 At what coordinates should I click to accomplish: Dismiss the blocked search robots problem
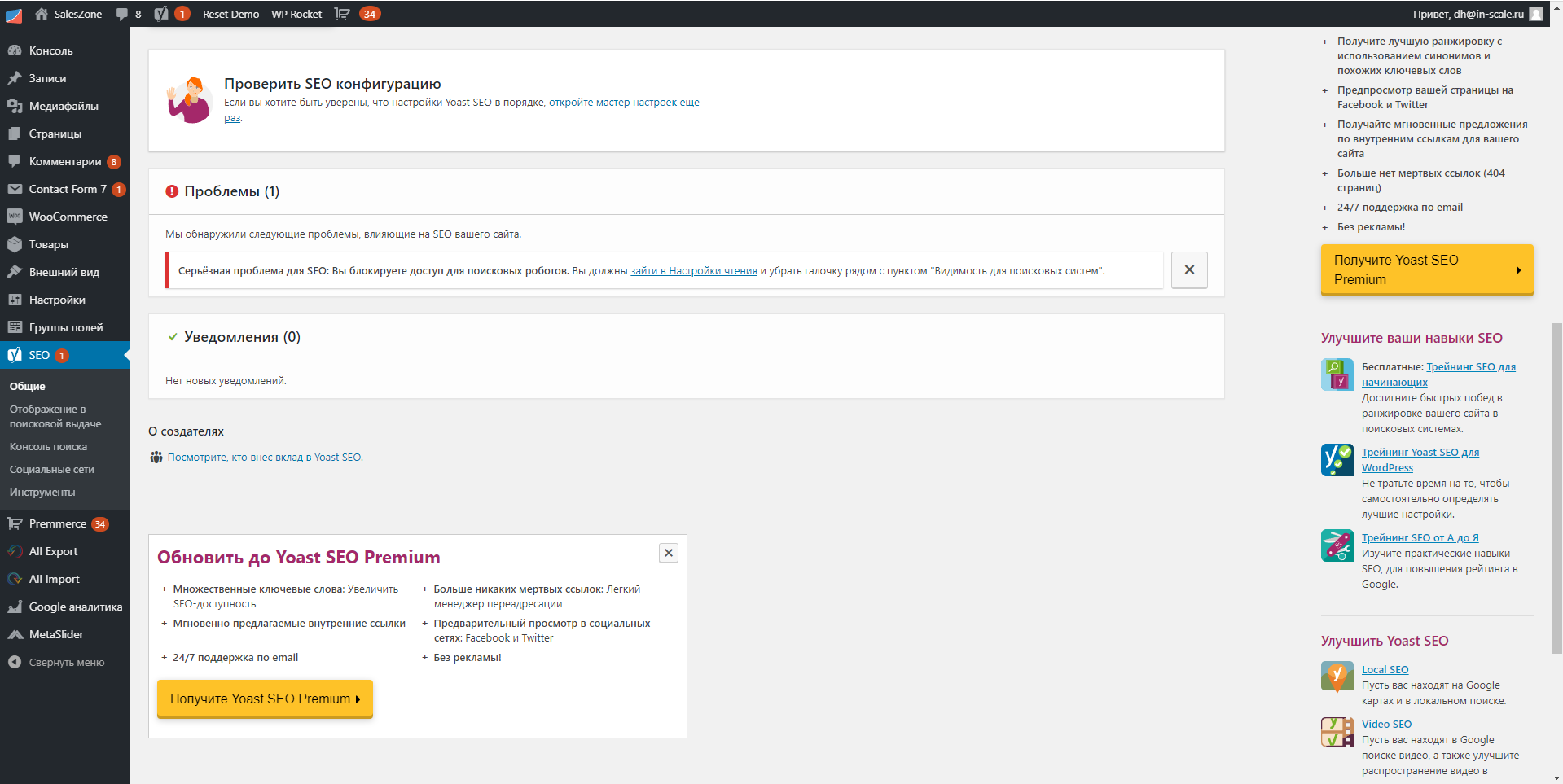tap(1189, 269)
